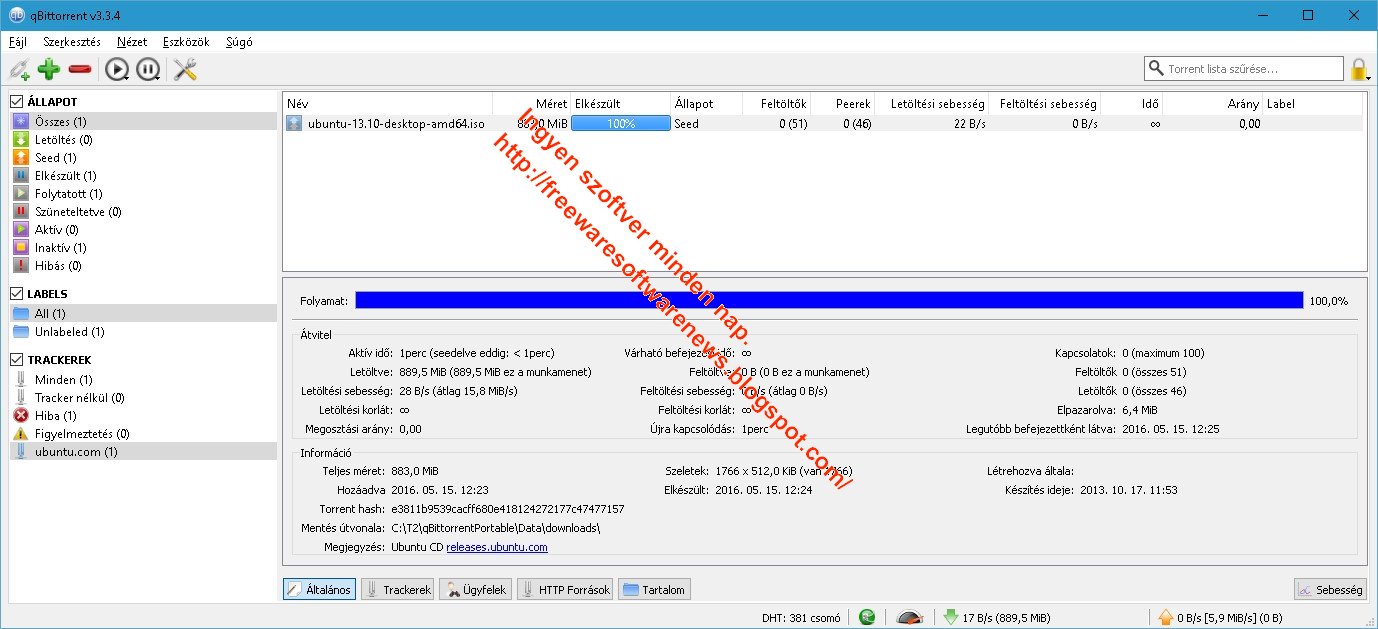This screenshot has width=1378, height=629.
Task: Open the Fájl menu
Action: pos(18,42)
